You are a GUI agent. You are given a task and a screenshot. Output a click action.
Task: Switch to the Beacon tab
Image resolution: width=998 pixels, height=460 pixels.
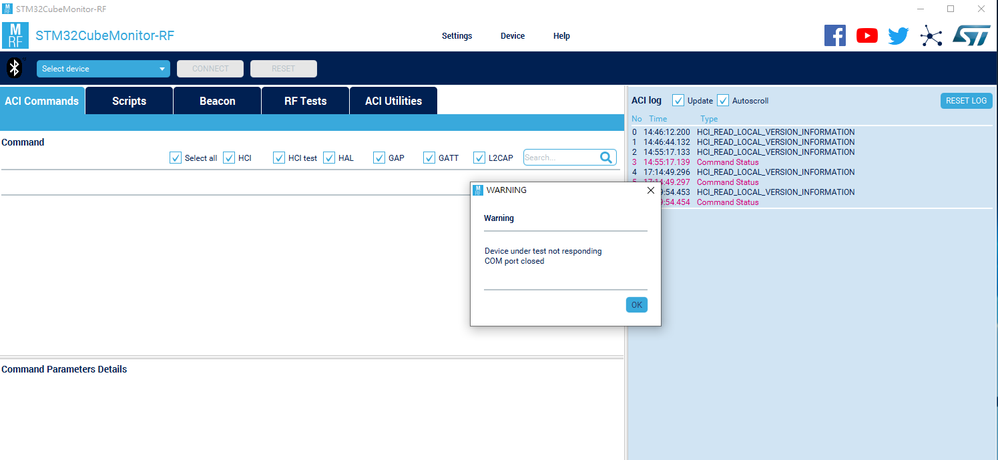[x=217, y=101]
